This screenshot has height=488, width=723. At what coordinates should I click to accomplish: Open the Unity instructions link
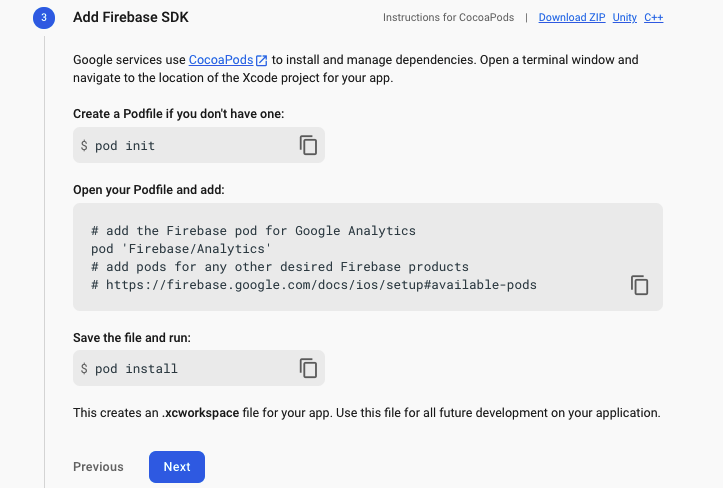pos(624,18)
